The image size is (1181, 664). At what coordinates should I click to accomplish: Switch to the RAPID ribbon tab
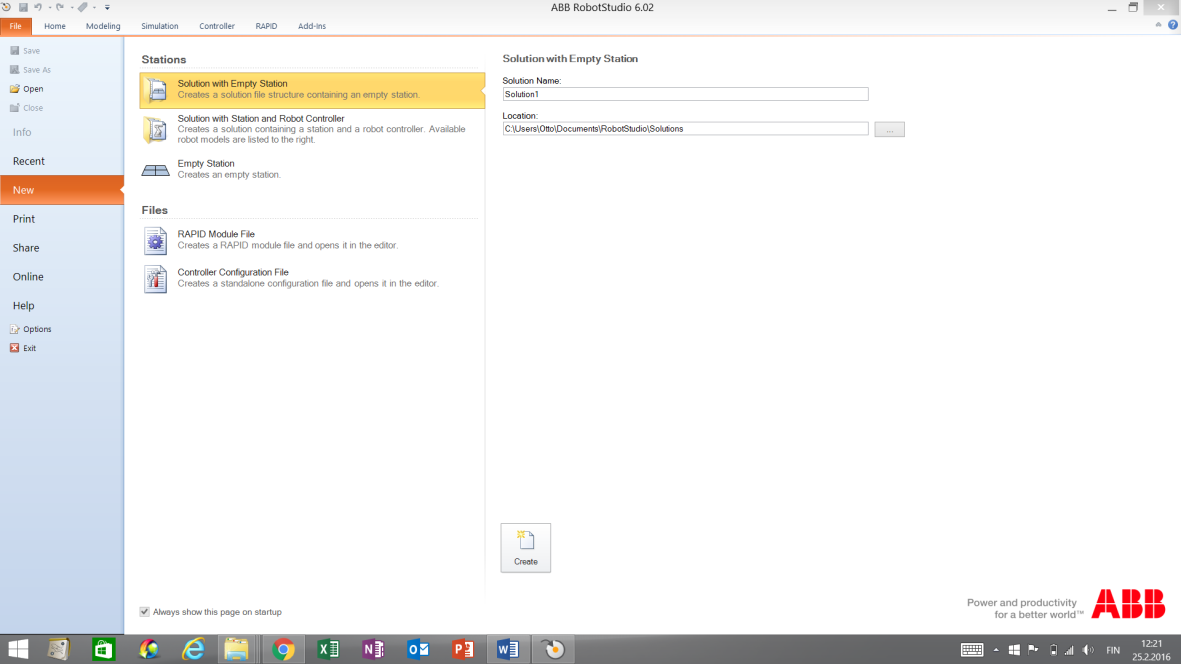(266, 26)
